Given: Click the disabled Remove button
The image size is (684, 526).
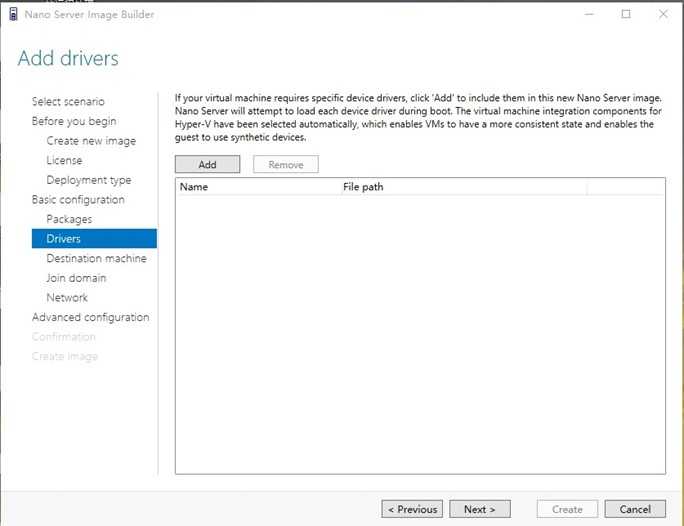Looking at the screenshot, I should click(x=286, y=164).
